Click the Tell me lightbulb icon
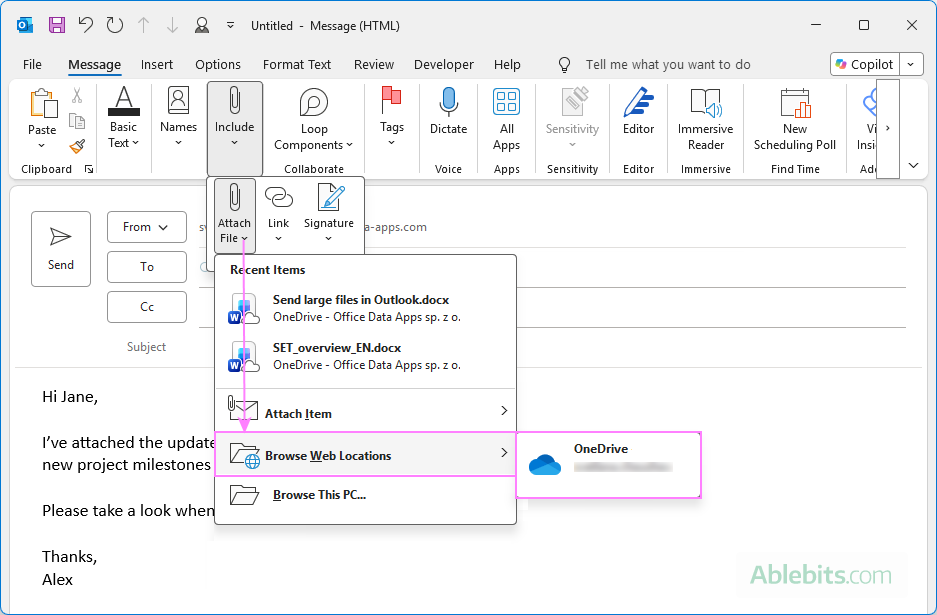 pyautogui.click(x=564, y=65)
